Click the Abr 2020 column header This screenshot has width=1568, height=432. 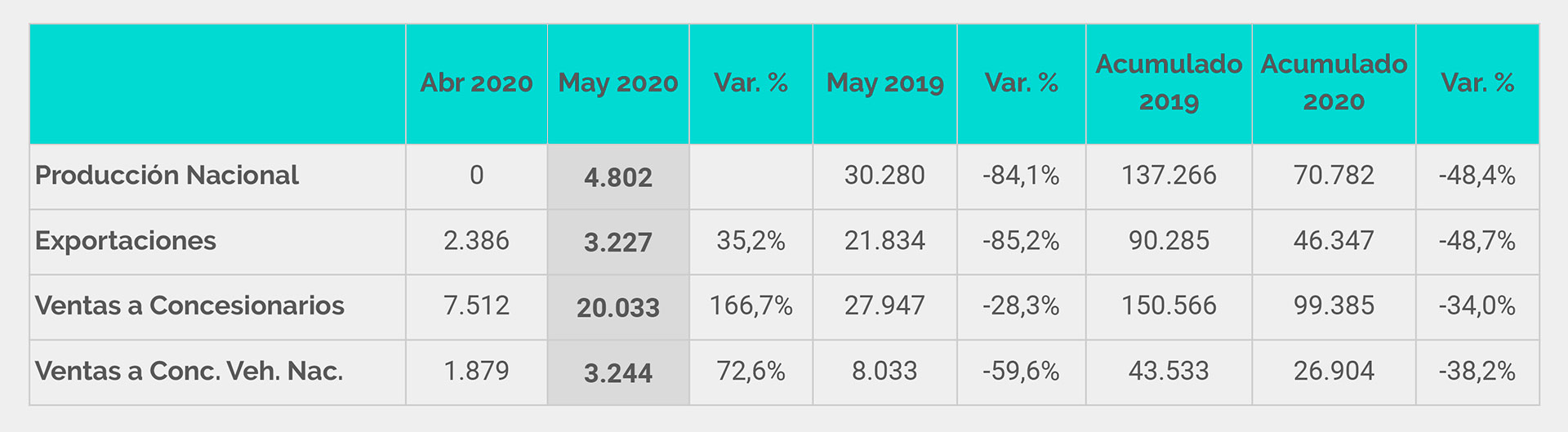pos(476,83)
